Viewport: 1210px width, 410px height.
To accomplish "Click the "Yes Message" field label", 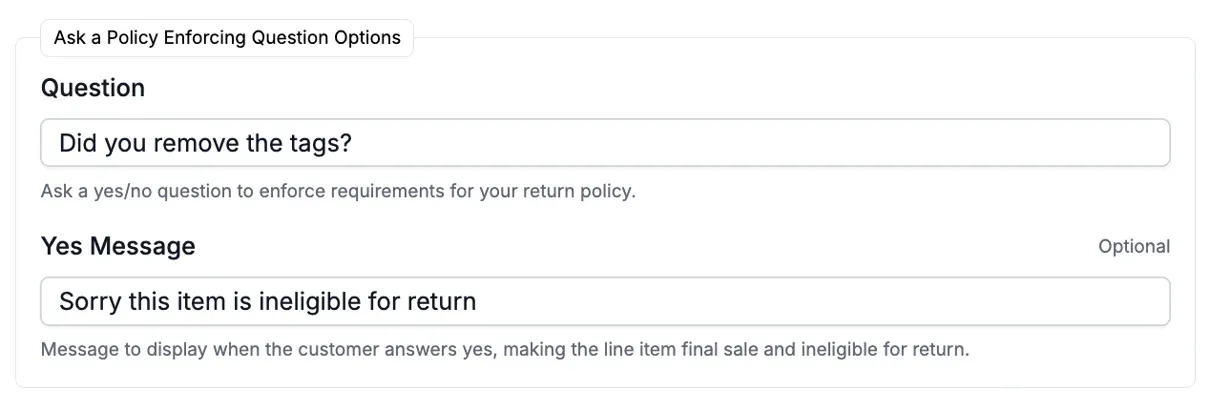I will 118,246.
